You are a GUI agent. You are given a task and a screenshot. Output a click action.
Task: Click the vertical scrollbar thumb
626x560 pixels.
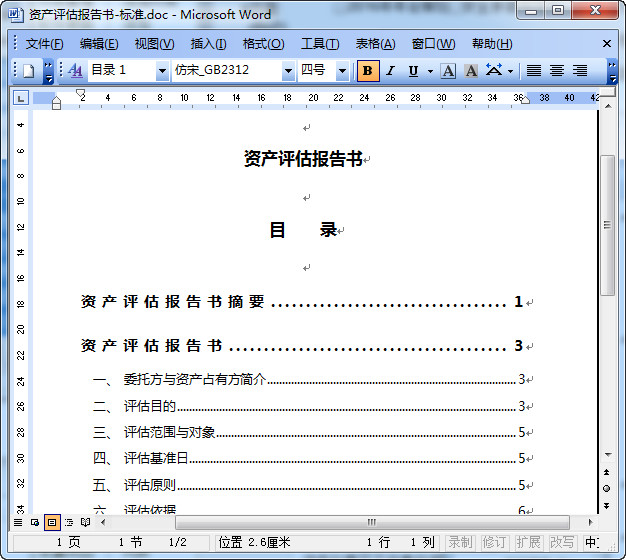point(607,226)
